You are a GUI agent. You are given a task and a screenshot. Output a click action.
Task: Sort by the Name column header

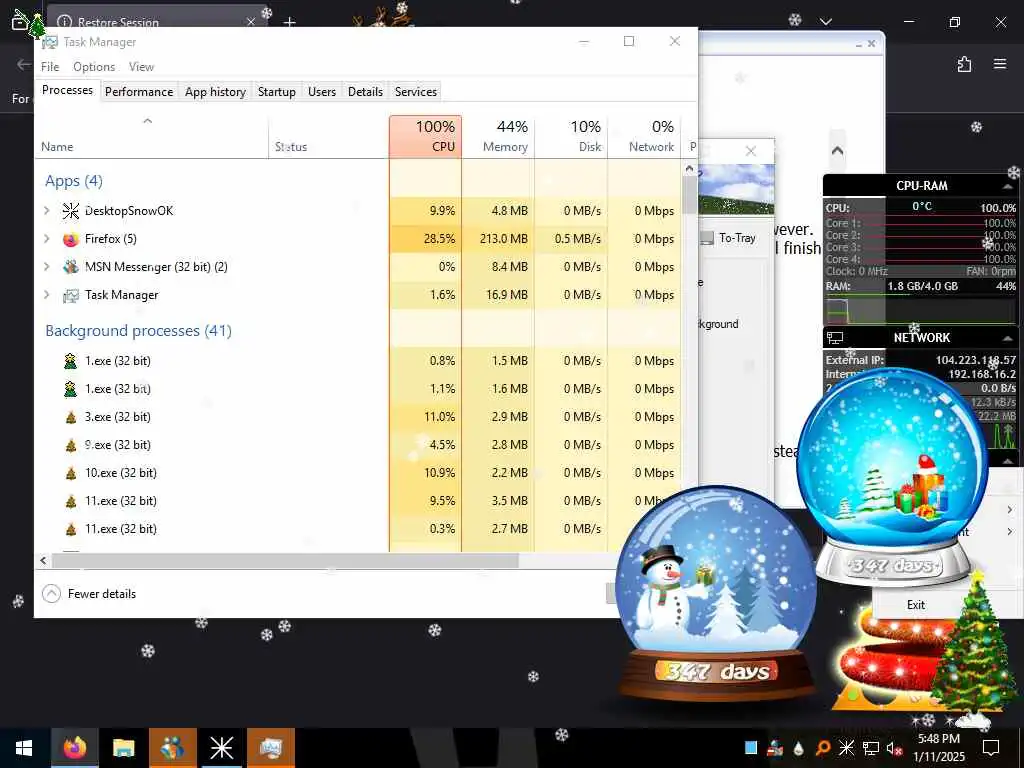(x=151, y=136)
